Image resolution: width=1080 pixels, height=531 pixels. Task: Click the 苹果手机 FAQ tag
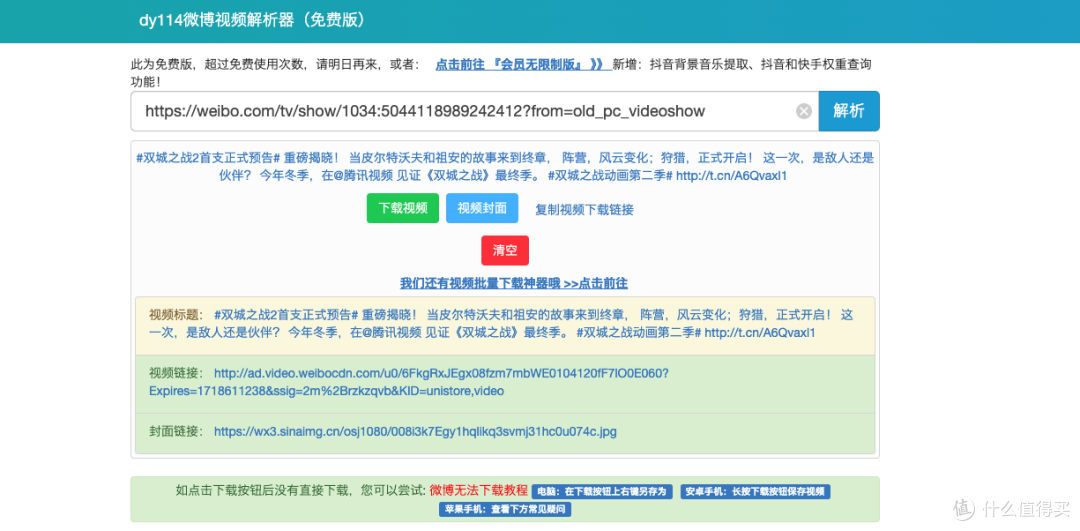pyautogui.click(x=505, y=510)
